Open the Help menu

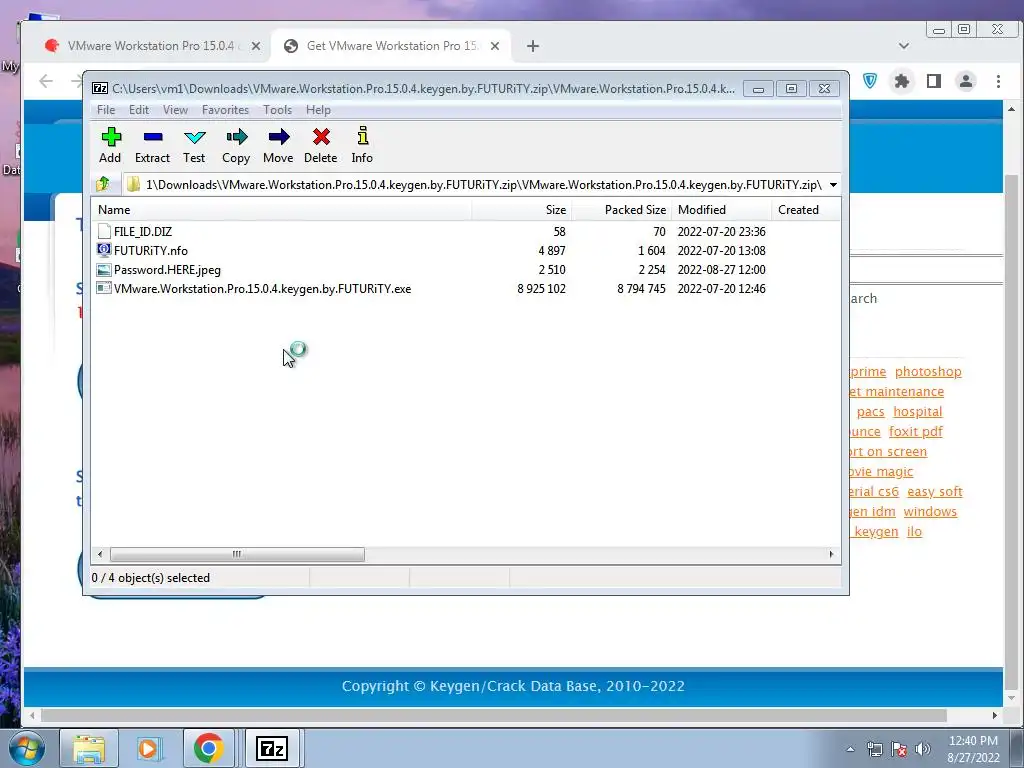pos(318,110)
